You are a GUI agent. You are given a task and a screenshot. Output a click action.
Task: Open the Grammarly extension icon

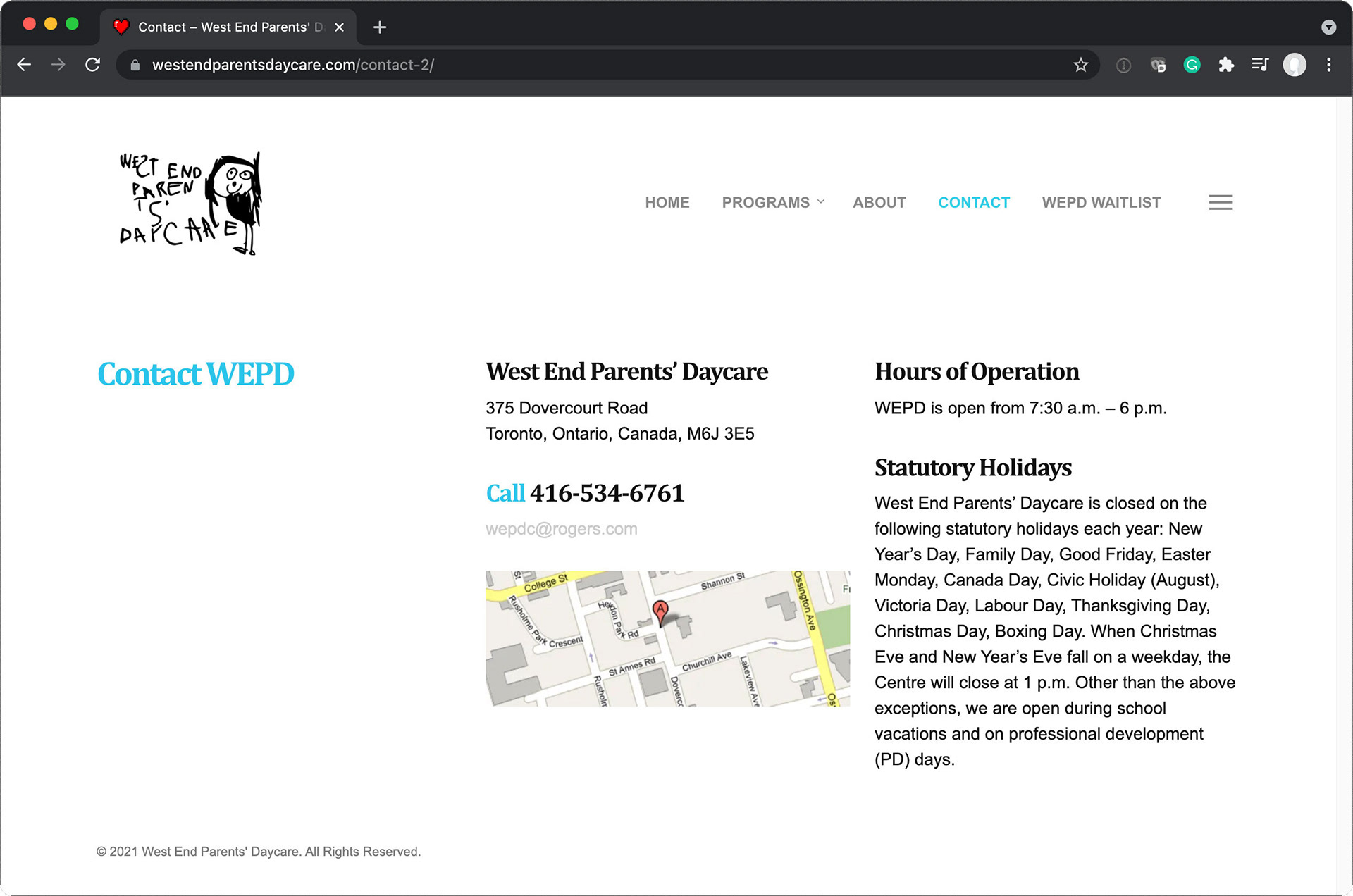tap(1192, 65)
